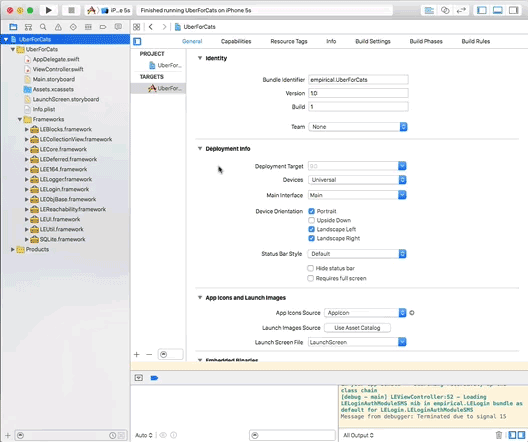
Task: Click the Use Asset Catalog button
Action: (x=357, y=328)
